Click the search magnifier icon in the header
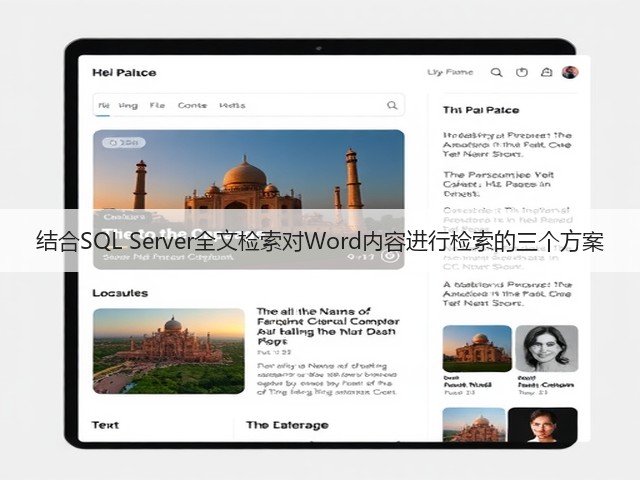 tap(496, 73)
